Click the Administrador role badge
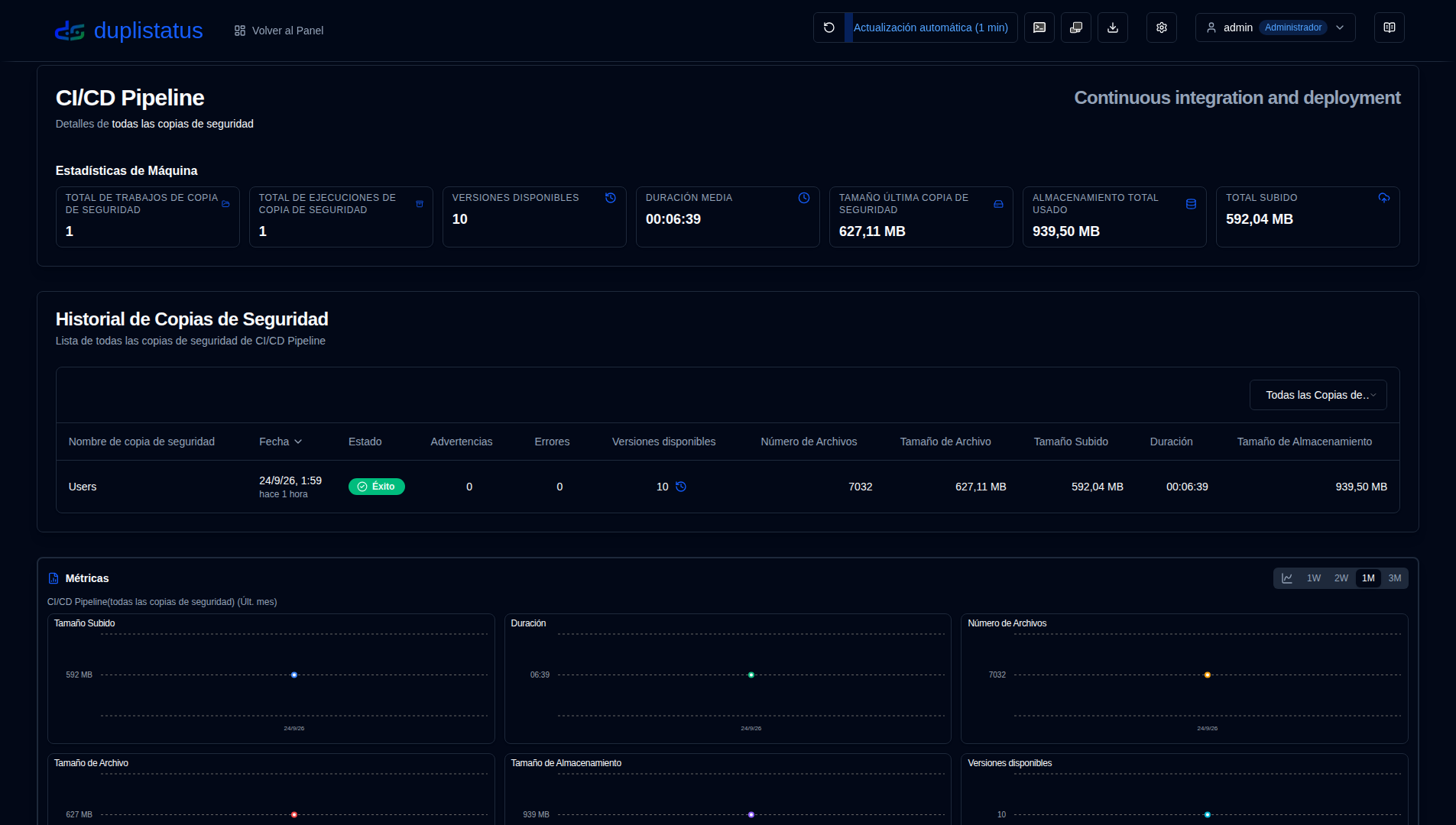 (1293, 27)
